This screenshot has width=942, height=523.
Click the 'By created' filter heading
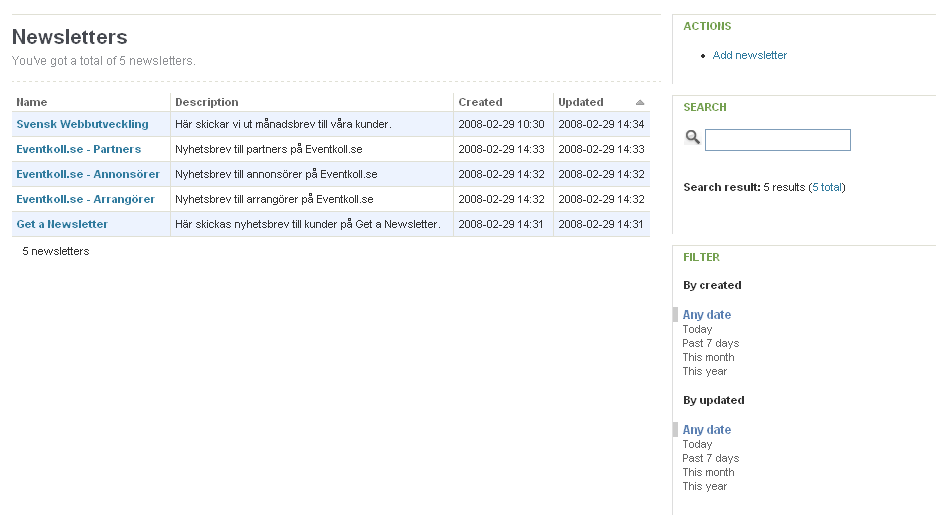pos(712,285)
